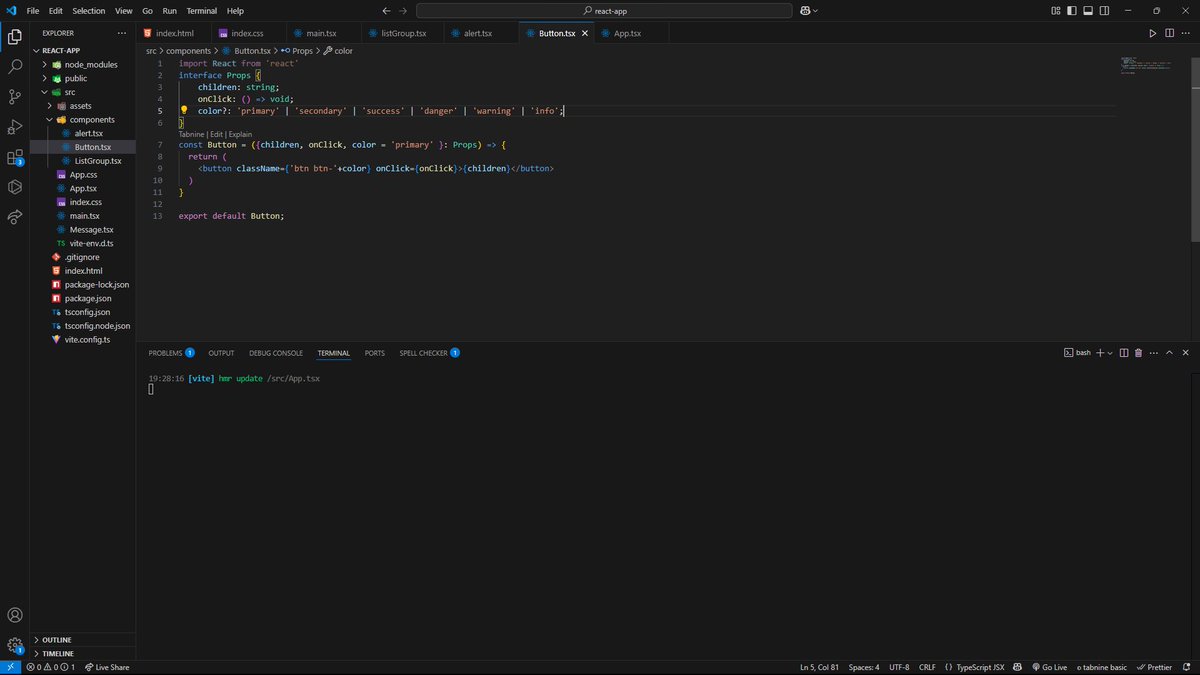The width and height of the screenshot is (1200, 675).
Task: Open the Run and Debug view
Action: 15,127
